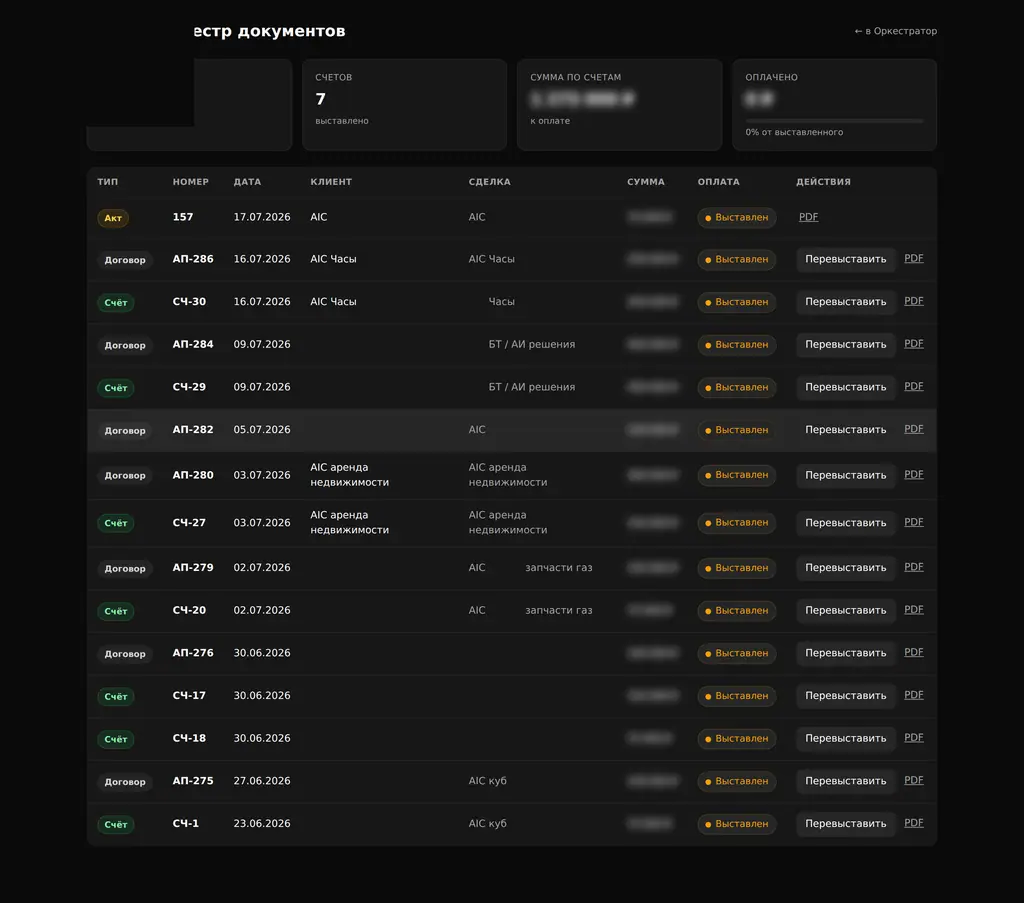Click the Акт type badge in row 157

113,218
